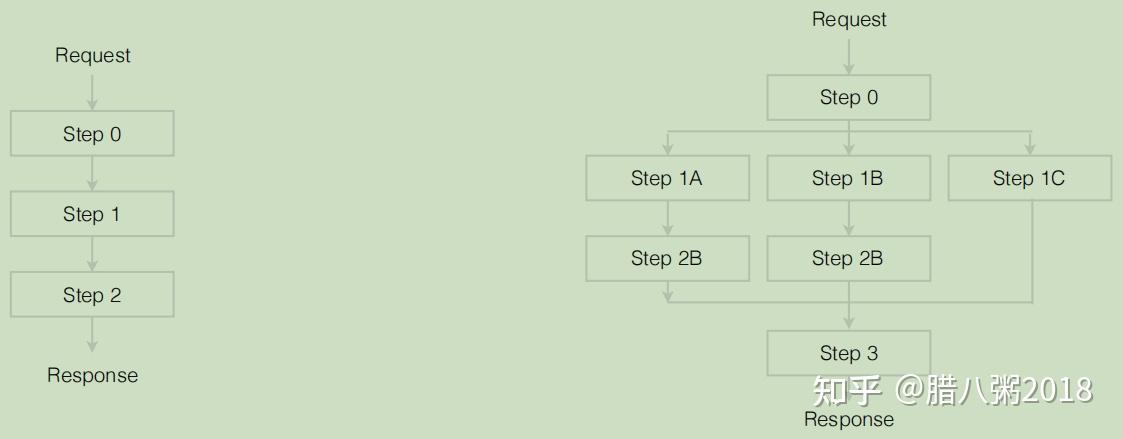Viewport: 1123px width, 439px height.
Task: Click the arrow from Step 1A to Step 2B
Action: [x=667, y=218]
